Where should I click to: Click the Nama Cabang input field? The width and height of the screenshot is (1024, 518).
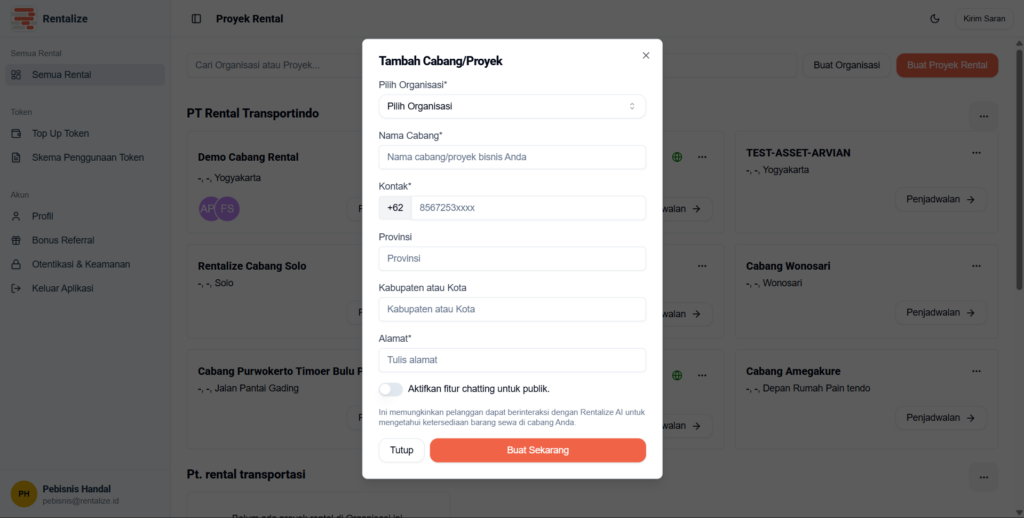(512, 157)
